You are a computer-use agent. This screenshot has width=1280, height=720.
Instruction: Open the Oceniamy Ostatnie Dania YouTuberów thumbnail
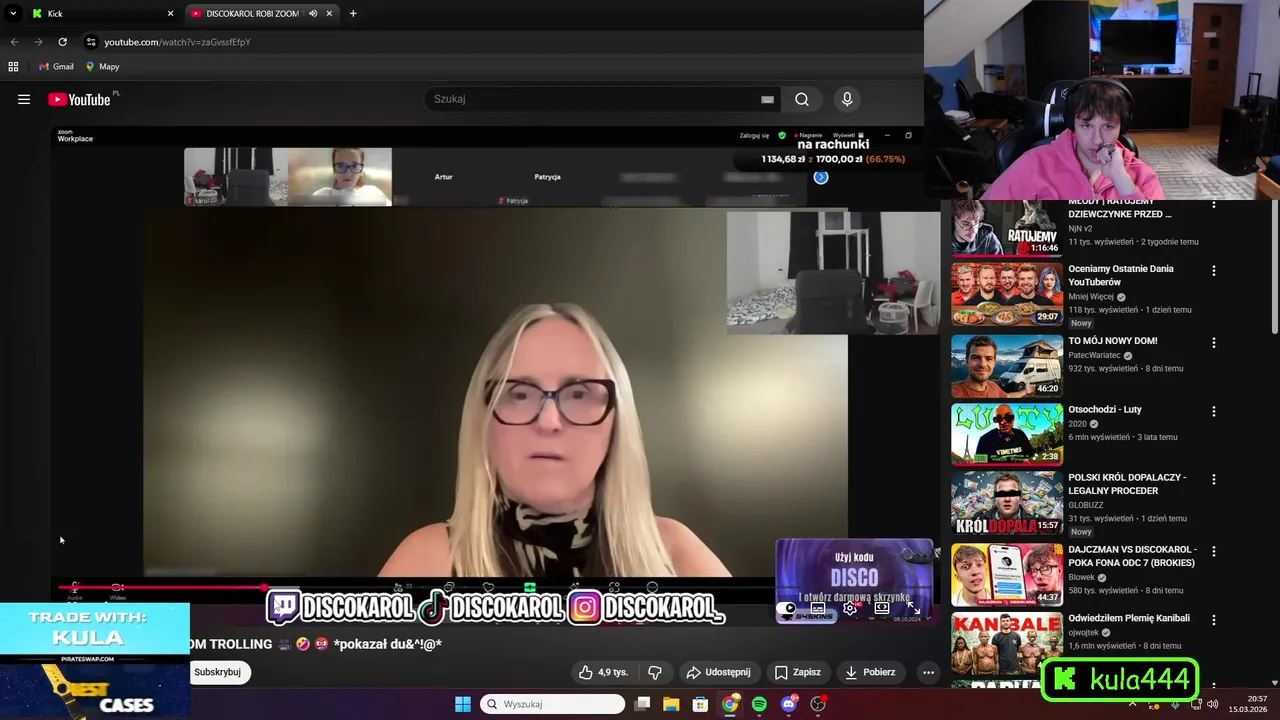pyautogui.click(x=1006, y=294)
